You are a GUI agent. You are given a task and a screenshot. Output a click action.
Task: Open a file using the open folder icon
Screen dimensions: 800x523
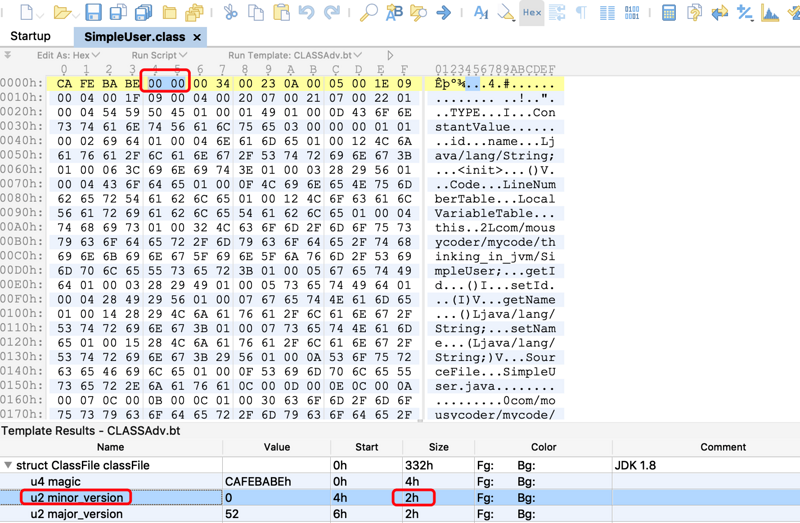click(62, 12)
